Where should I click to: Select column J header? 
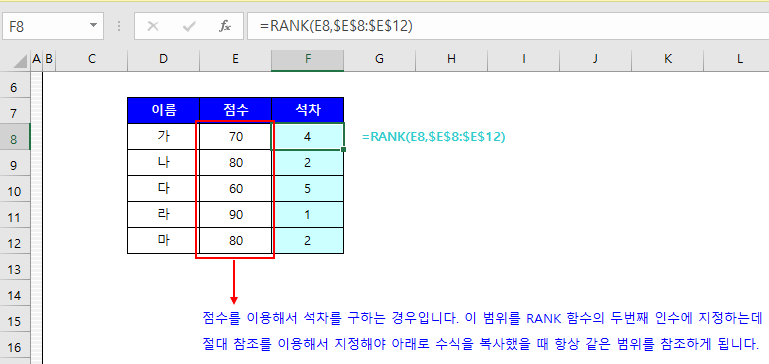coord(595,59)
